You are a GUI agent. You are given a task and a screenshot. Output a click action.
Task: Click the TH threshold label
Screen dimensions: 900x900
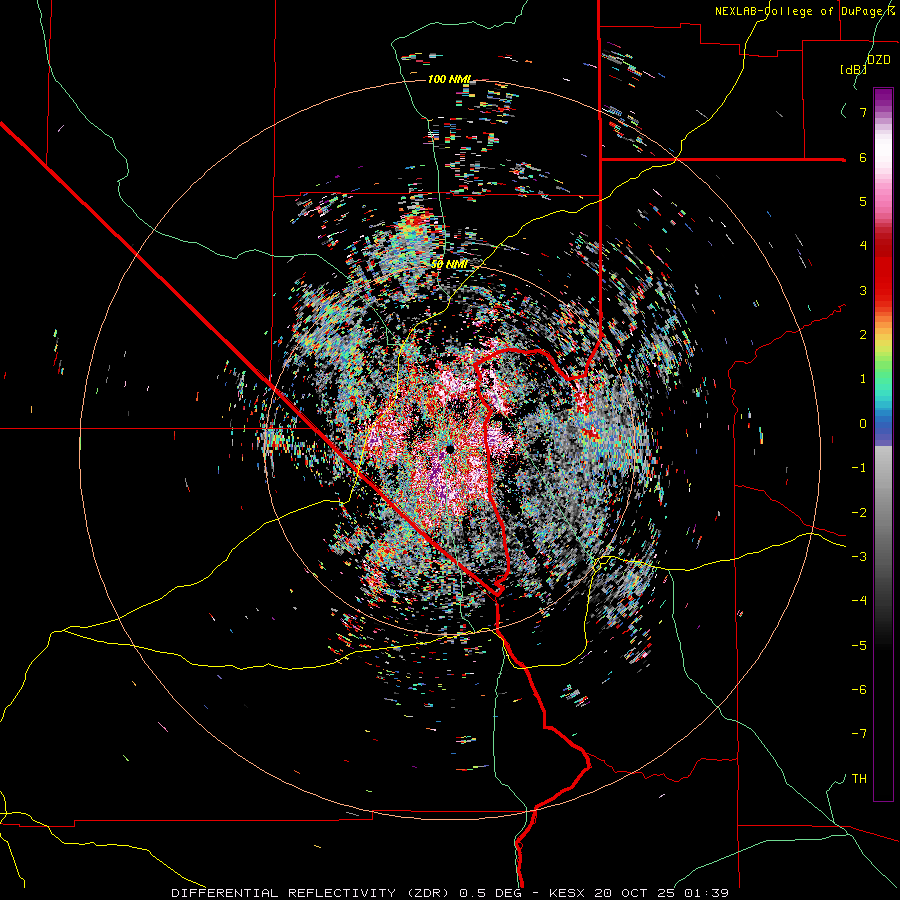(x=859, y=779)
